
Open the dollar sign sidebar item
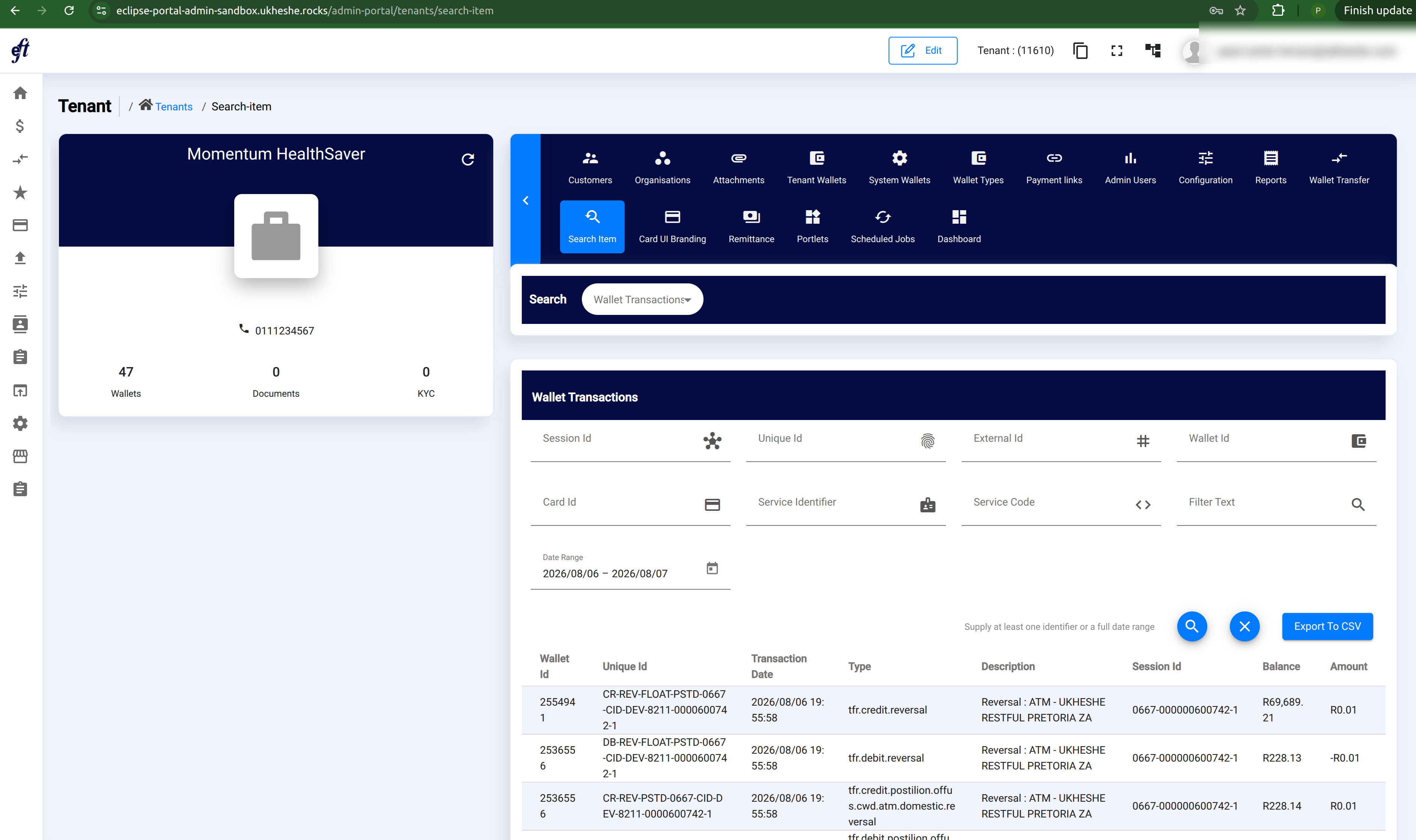point(20,126)
